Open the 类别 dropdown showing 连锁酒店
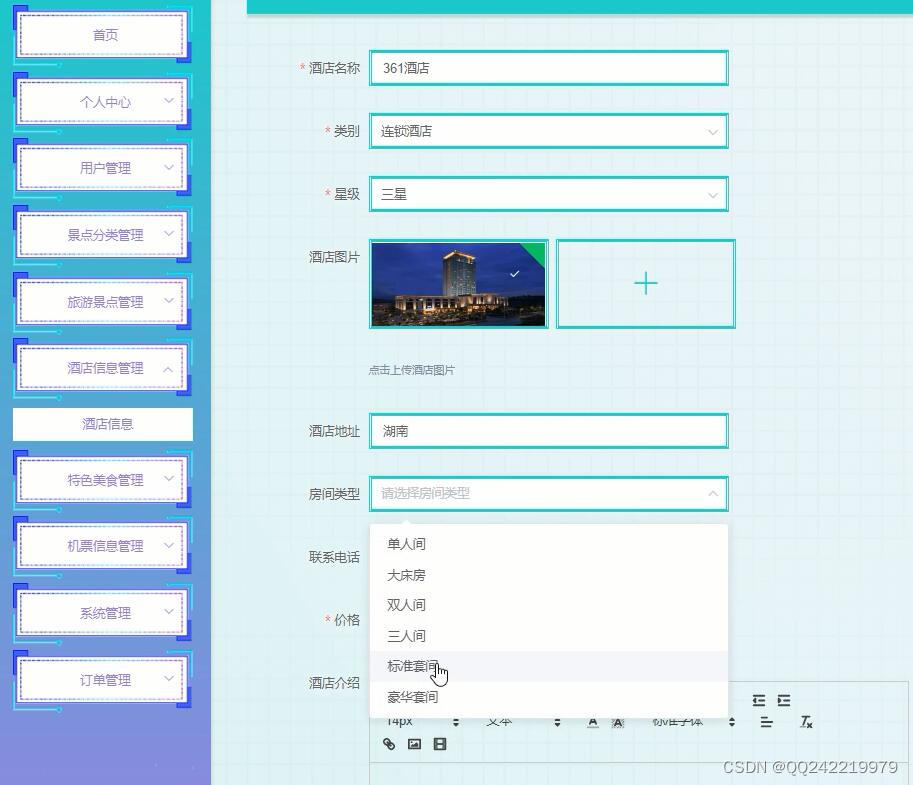The width and height of the screenshot is (913, 785). tap(548, 131)
